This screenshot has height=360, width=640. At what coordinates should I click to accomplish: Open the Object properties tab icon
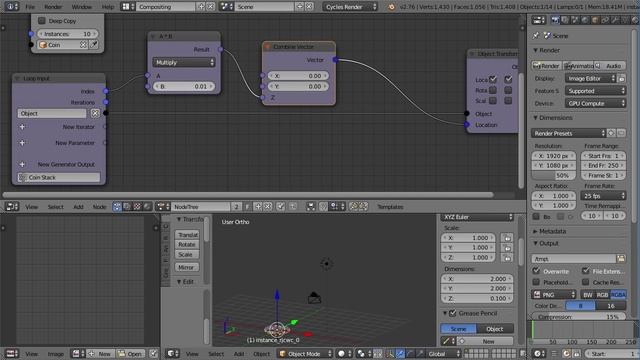pos(595,20)
